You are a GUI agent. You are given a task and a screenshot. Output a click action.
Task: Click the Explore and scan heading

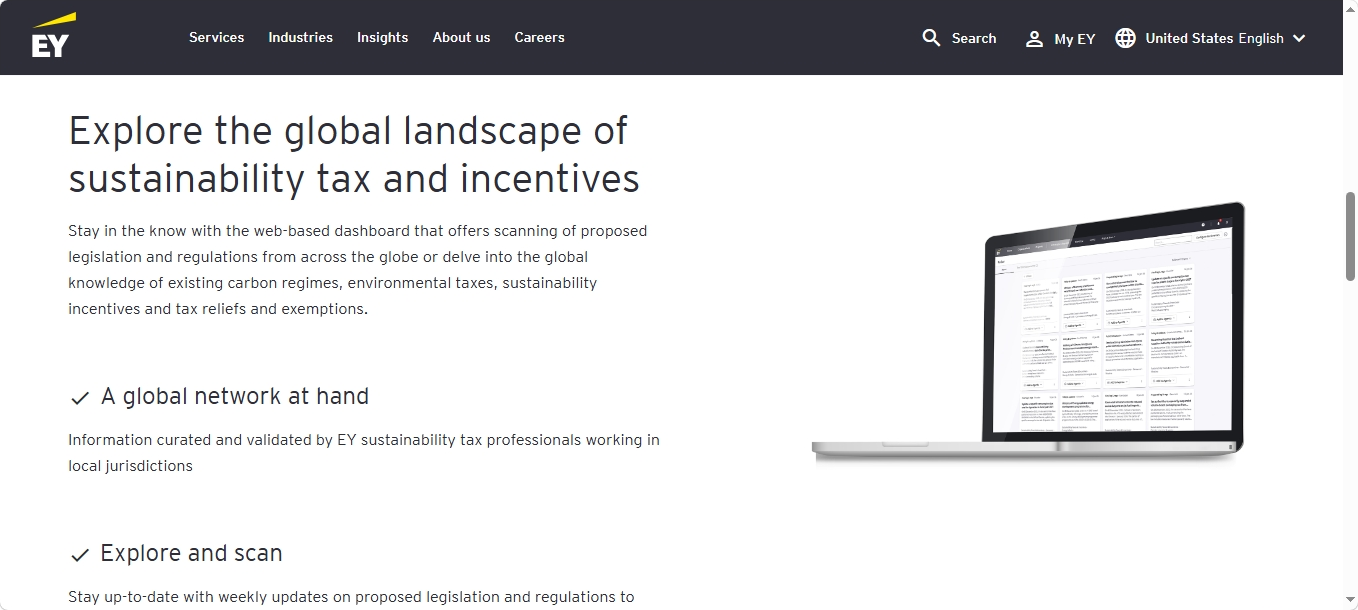click(191, 553)
